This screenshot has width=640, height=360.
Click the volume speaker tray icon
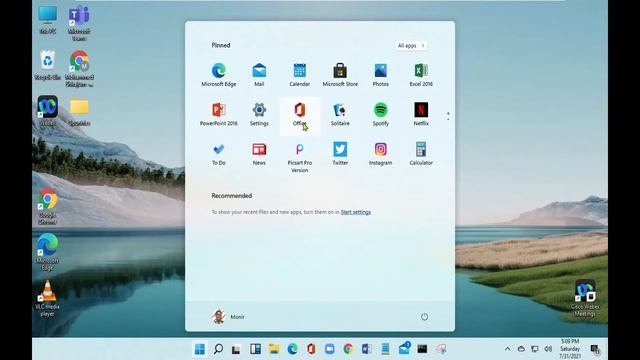548,349
